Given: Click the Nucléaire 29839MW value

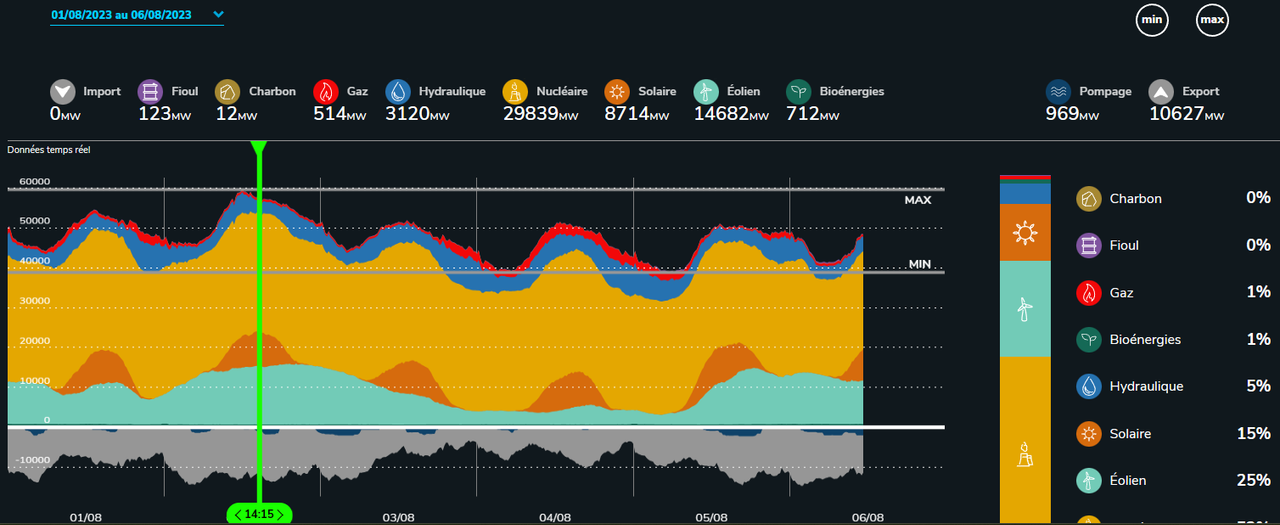Looking at the screenshot, I should pyautogui.click(x=540, y=114).
